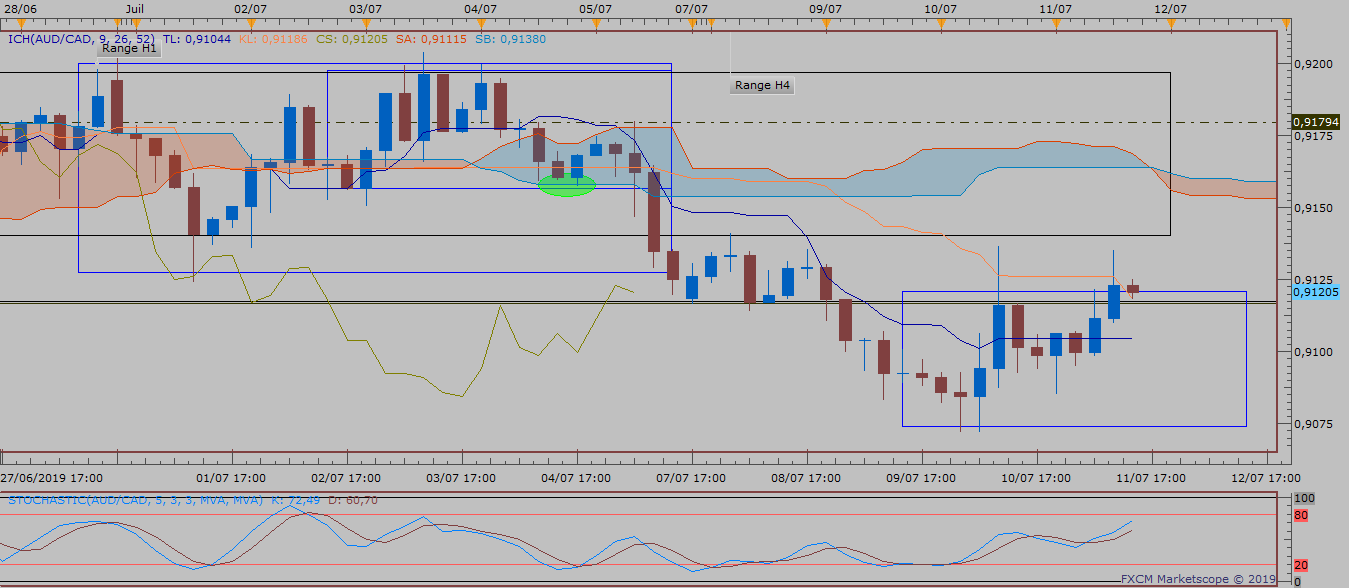Click the 02/07 17:00 time label
The height and width of the screenshot is (588, 1349).
[x=346, y=478]
